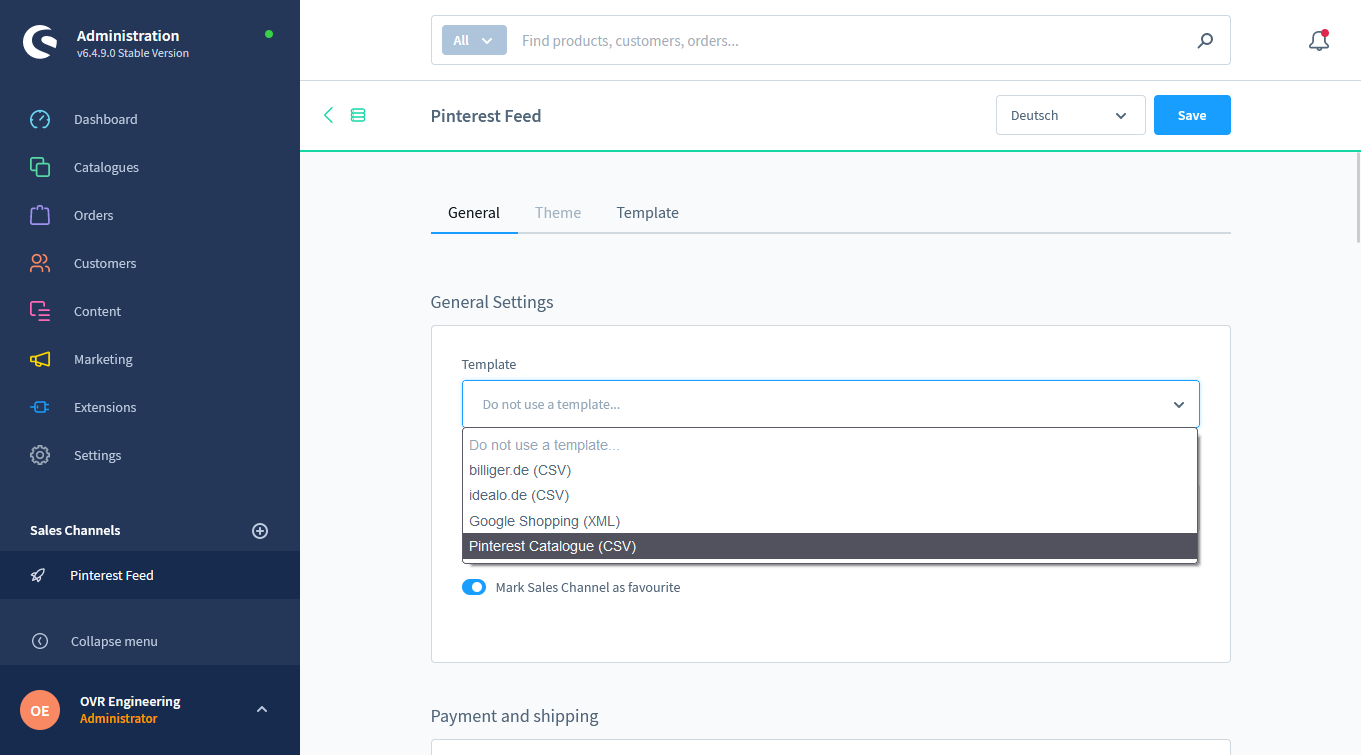Click the Template select field
The width and height of the screenshot is (1361, 755).
tap(830, 404)
